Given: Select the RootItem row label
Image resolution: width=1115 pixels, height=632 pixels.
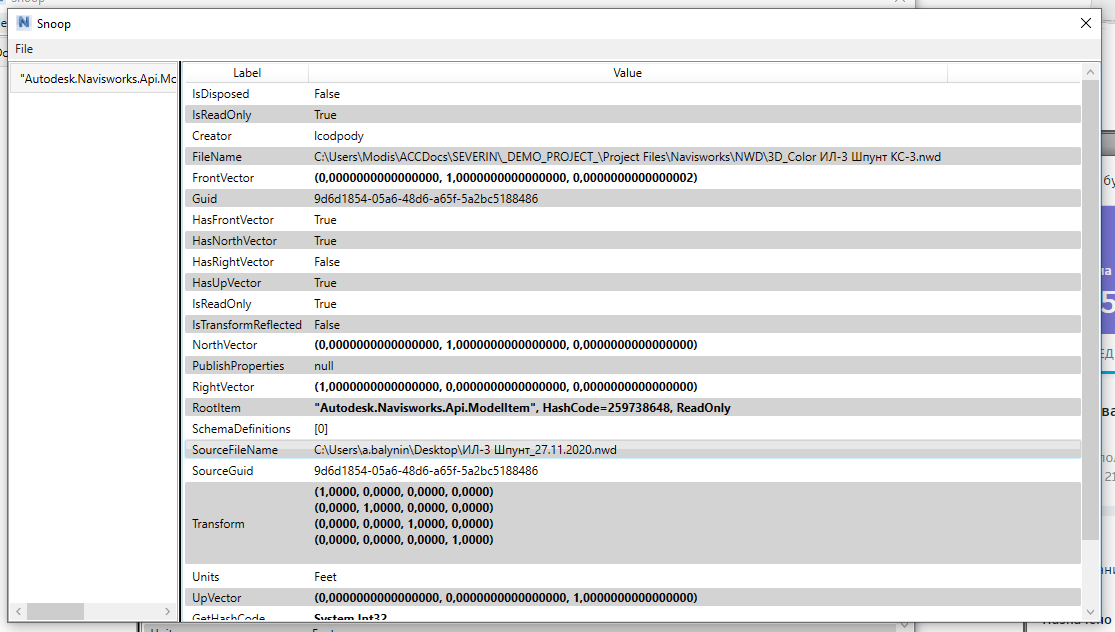Looking at the screenshot, I should (216, 408).
